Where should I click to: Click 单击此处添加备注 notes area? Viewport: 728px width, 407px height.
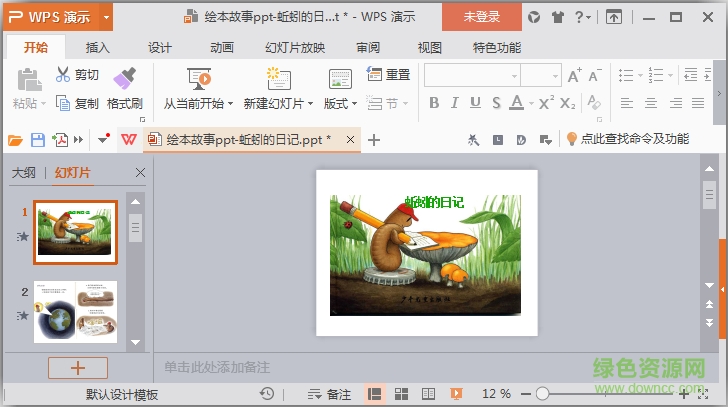click(217, 368)
